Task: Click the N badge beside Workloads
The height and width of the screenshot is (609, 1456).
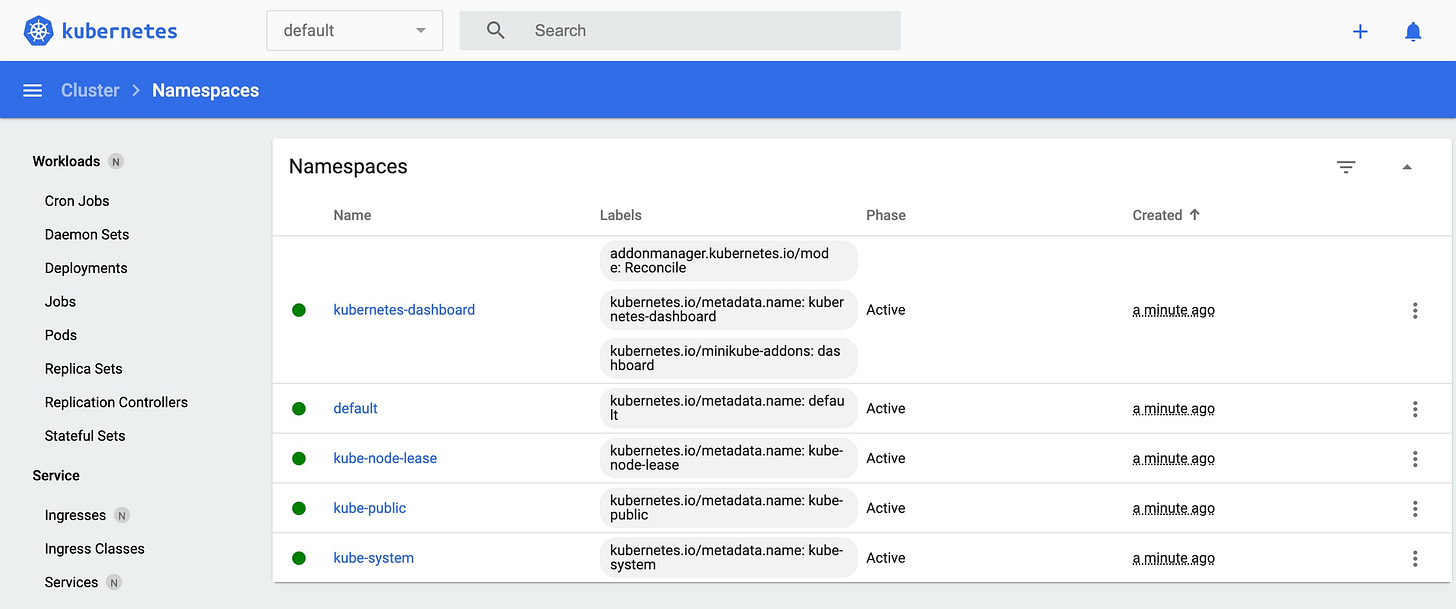Action: [x=116, y=161]
